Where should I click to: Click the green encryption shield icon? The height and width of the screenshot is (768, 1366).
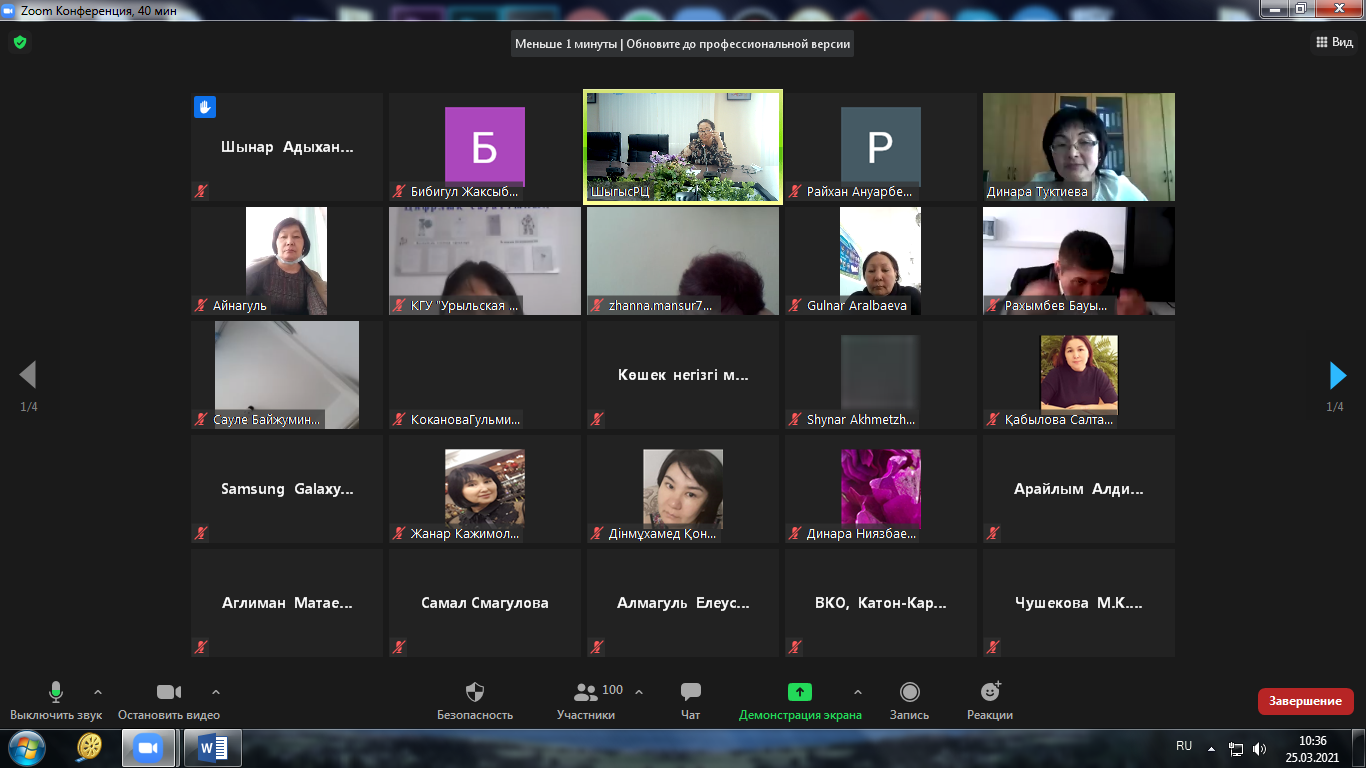pyautogui.click(x=19, y=42)
